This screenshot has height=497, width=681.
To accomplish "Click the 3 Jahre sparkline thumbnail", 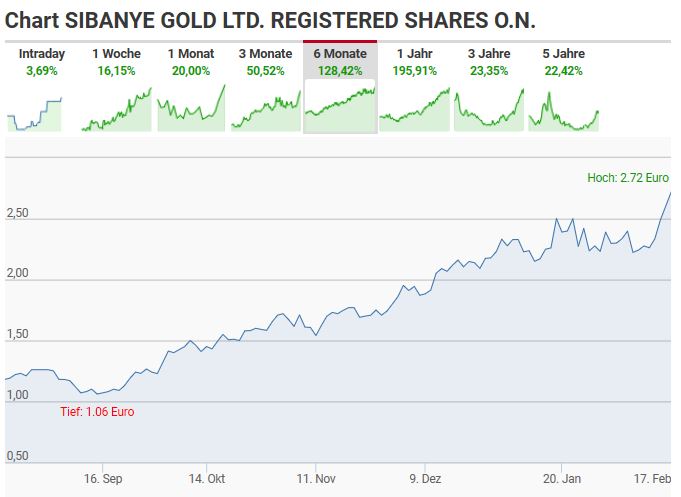I will point(489,109).
